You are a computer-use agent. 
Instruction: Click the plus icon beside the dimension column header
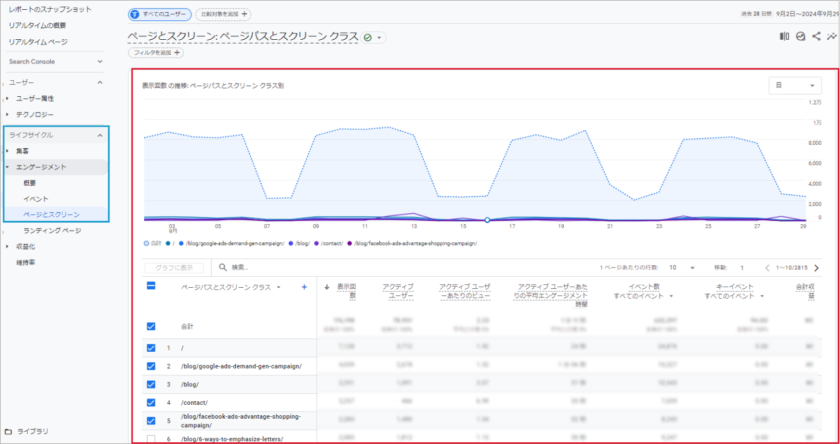pyautogui.click(x=305, y=287)
